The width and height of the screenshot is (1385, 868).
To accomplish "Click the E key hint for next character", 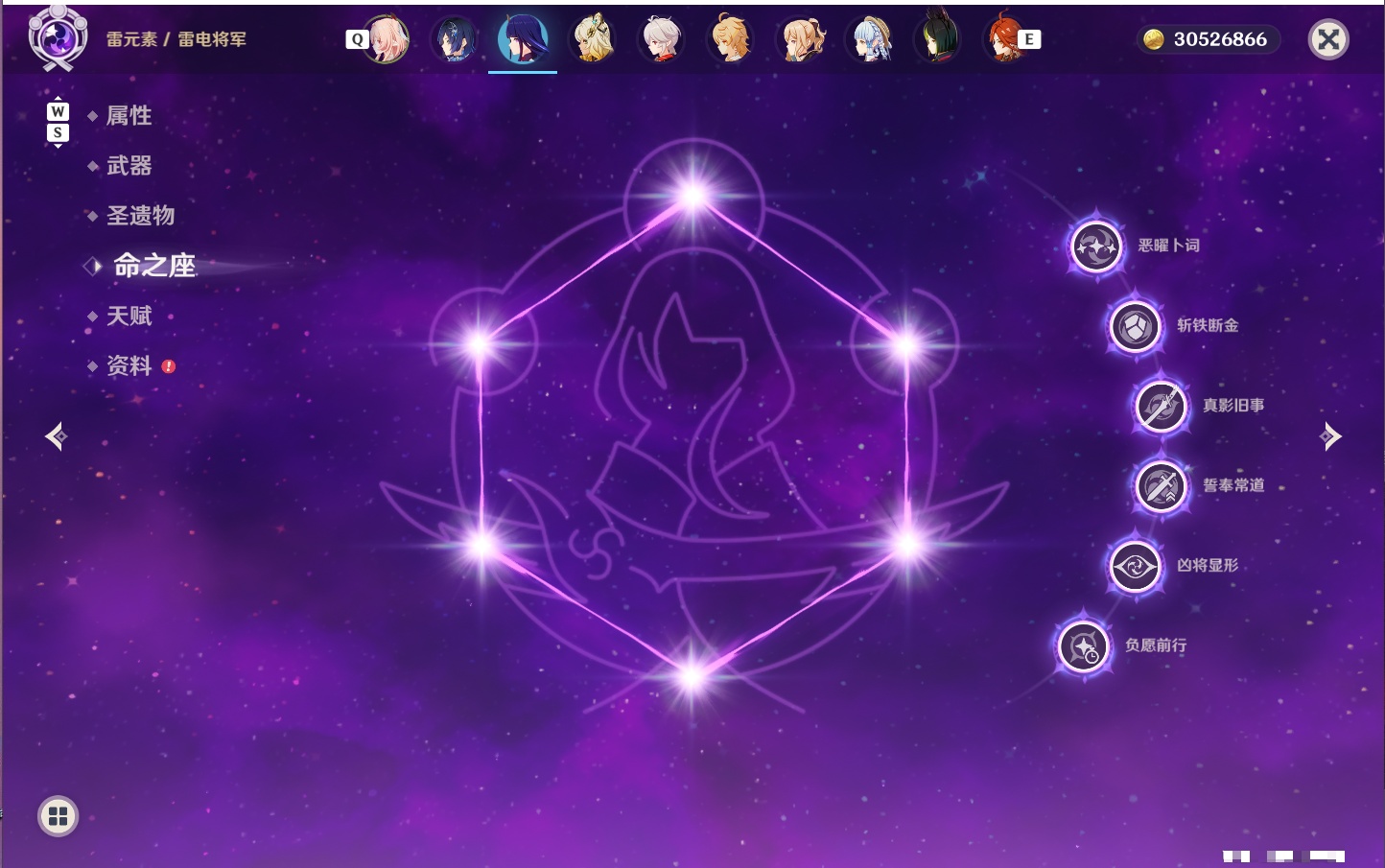I will pos(1029,39).
